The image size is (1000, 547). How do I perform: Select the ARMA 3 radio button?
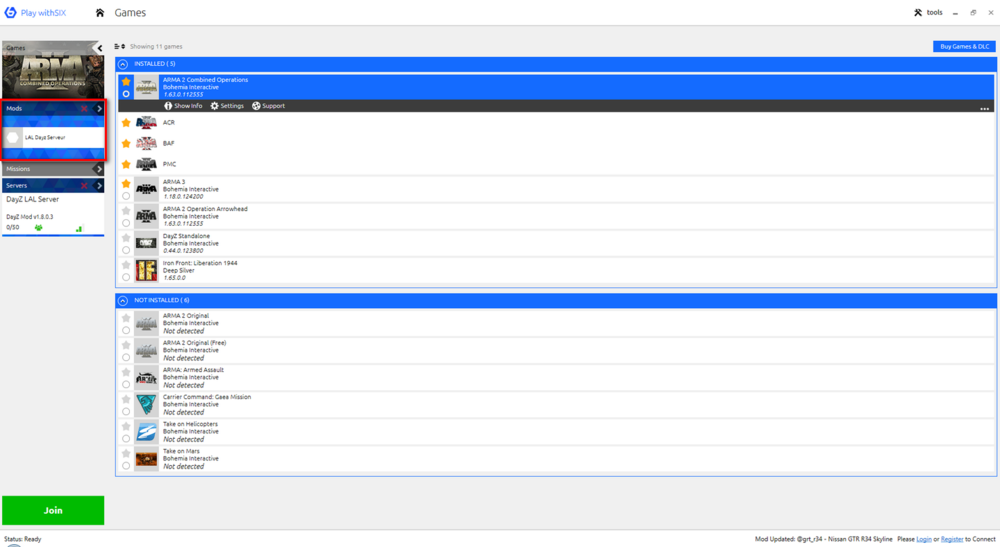(126, 196)
